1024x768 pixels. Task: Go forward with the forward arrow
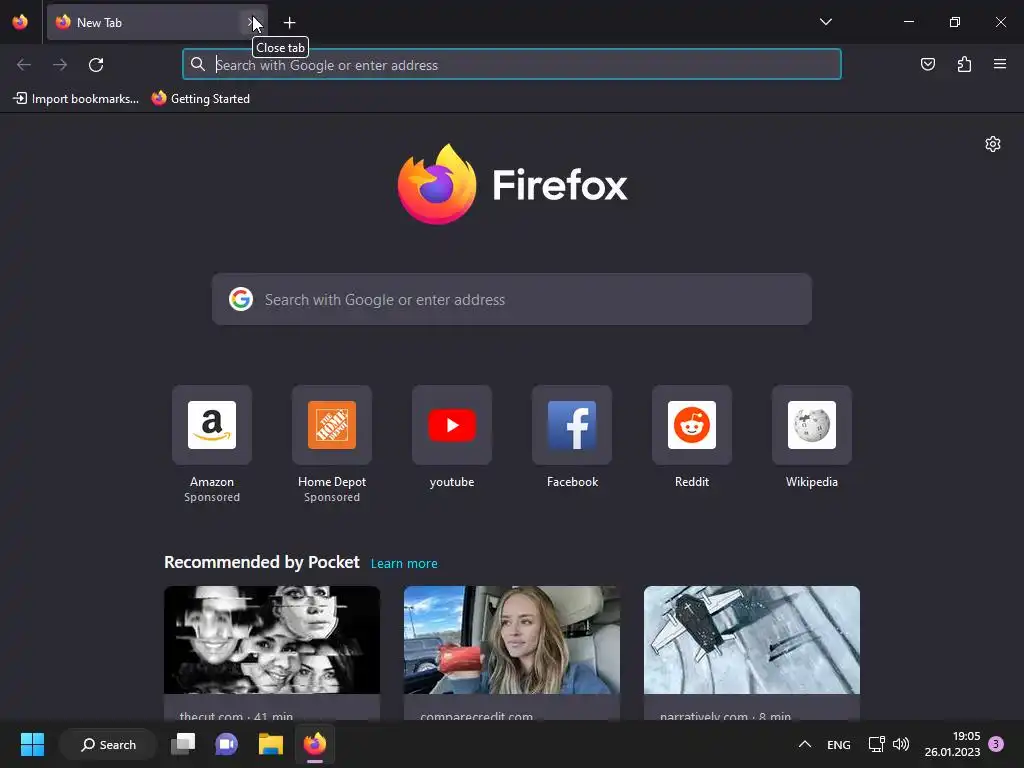pyautogui.click(x=60, y=65)
